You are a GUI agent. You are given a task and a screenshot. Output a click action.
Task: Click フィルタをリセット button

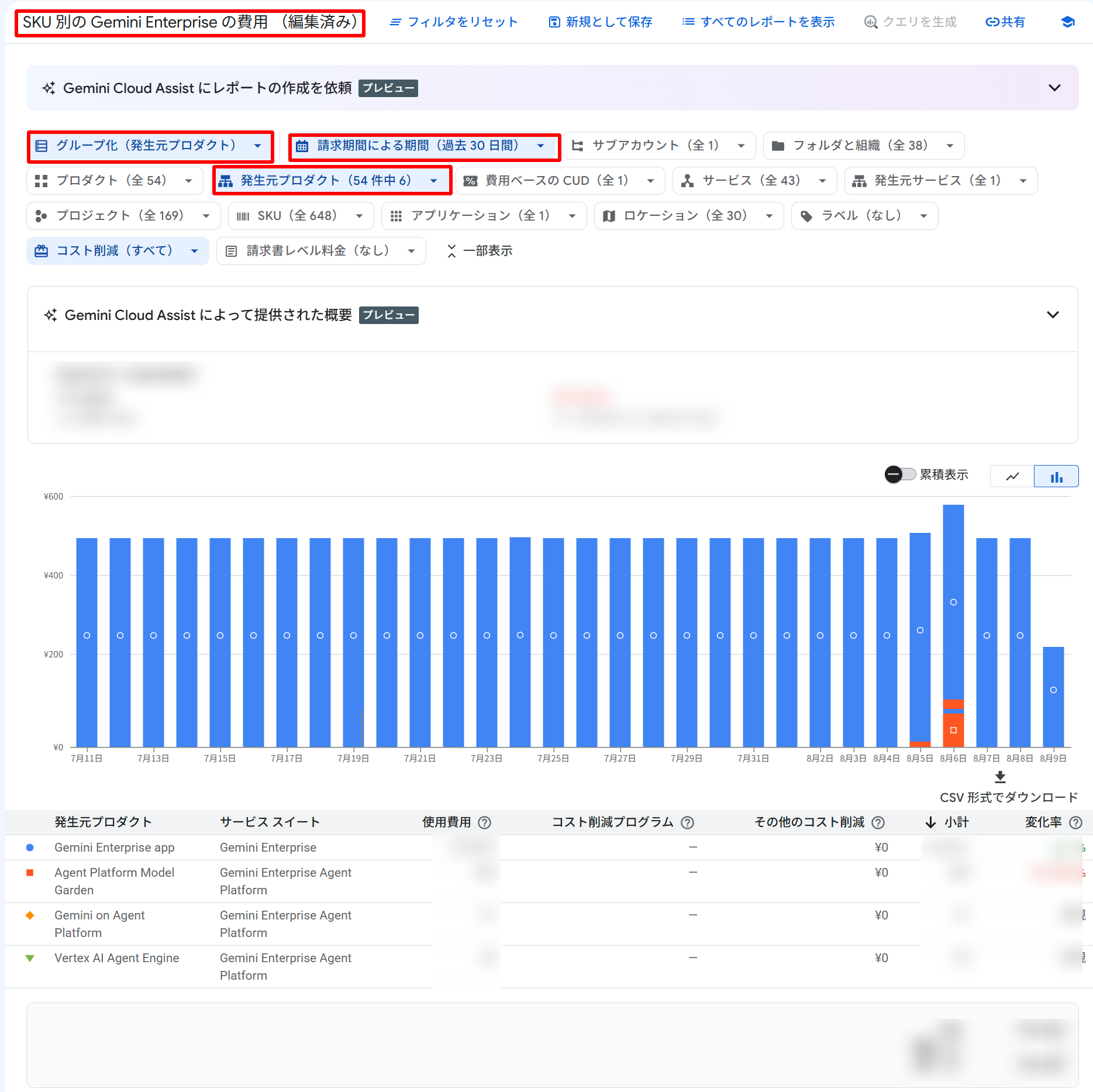(454, 22)
